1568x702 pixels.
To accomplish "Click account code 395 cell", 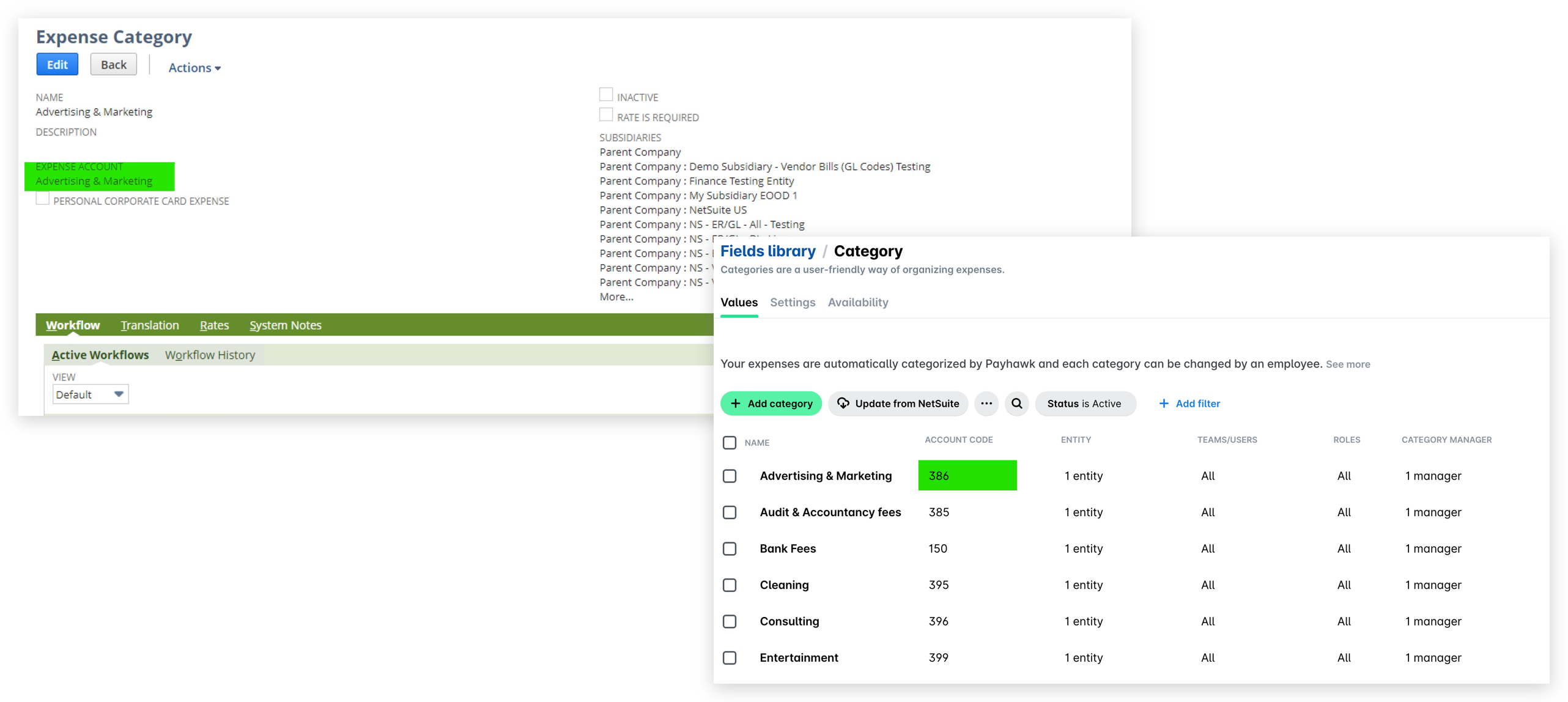I will 939,585.
